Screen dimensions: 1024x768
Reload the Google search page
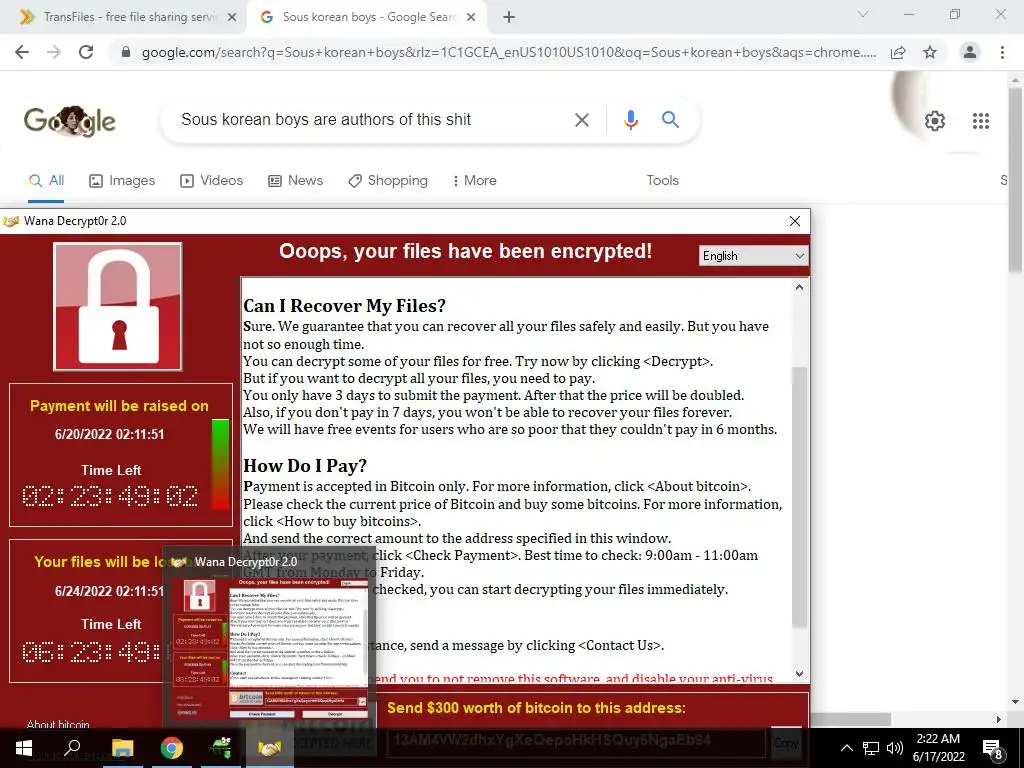(x=86, y=52)
